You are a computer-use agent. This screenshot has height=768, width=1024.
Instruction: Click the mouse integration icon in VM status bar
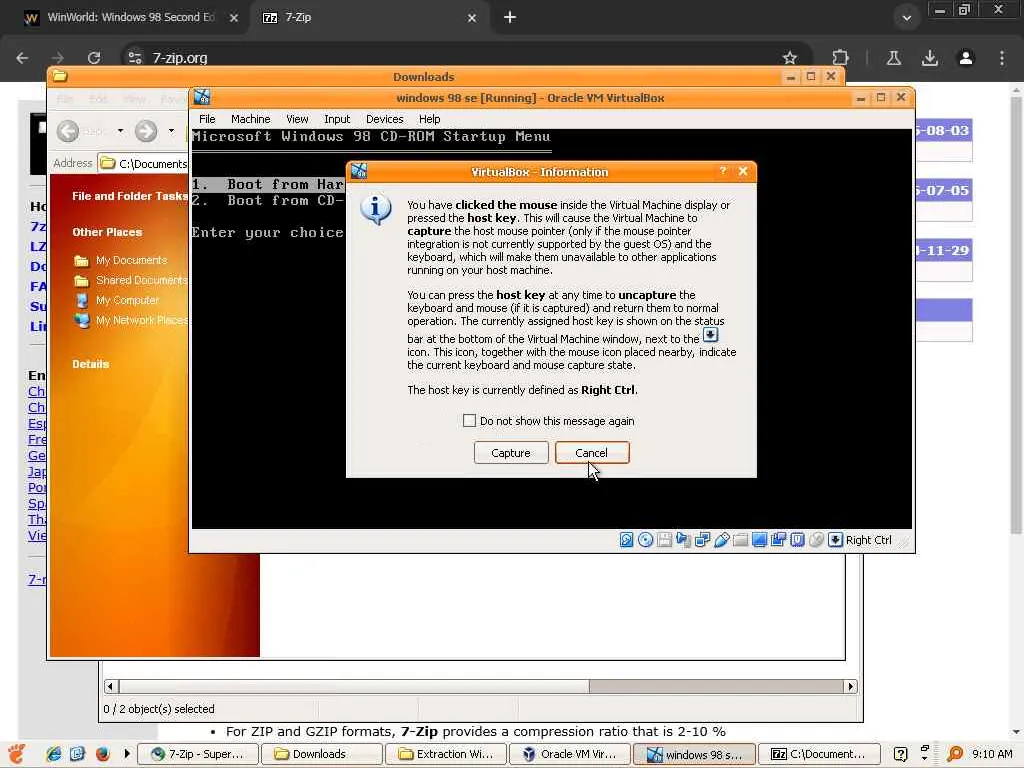pyautogui.click(x=816, y=539)
